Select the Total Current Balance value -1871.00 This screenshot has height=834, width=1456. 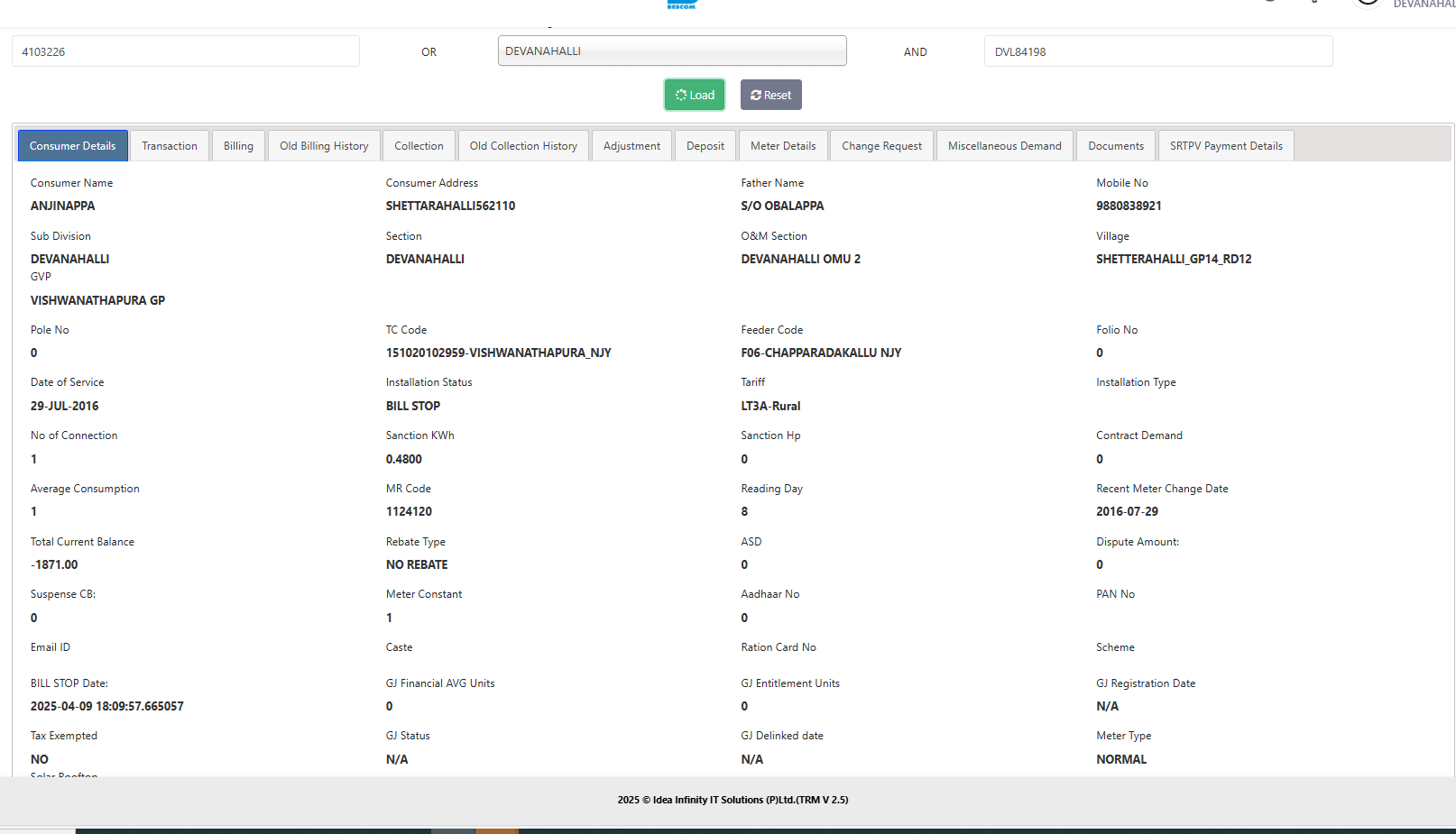coord(54,564)
